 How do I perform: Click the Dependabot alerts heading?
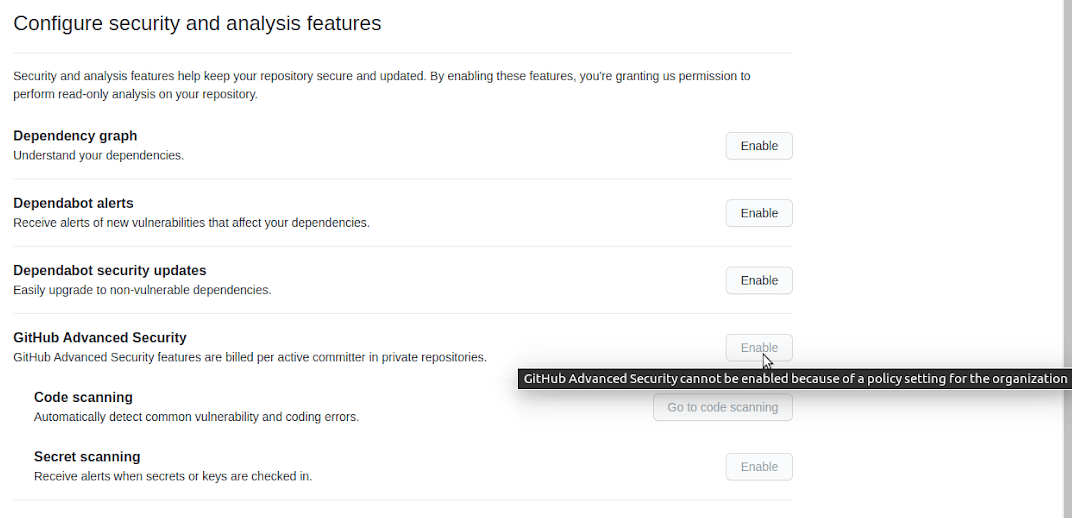click(x=73, y=203)
